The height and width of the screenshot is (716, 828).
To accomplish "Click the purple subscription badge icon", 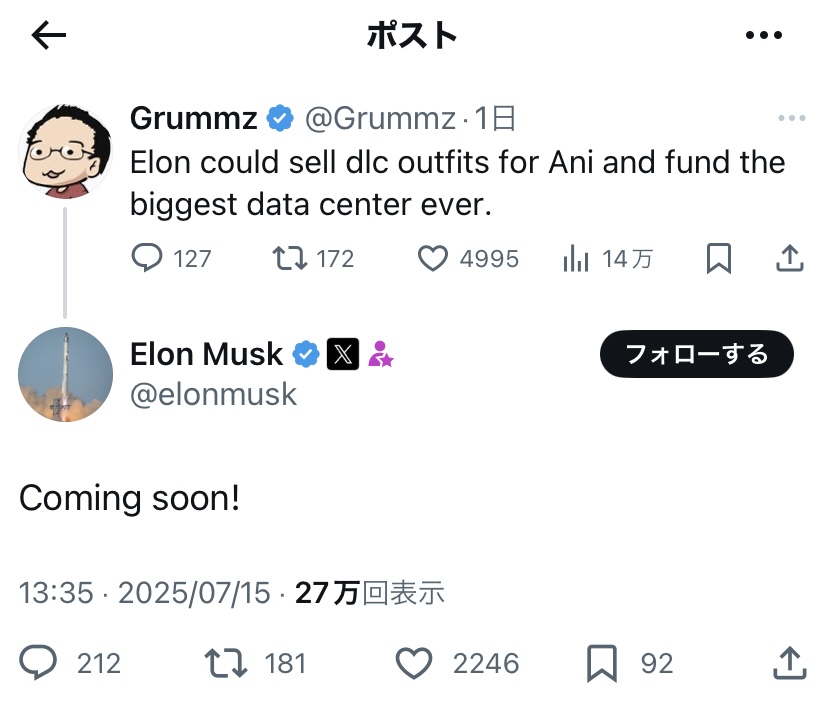I will tap(381, 354).
